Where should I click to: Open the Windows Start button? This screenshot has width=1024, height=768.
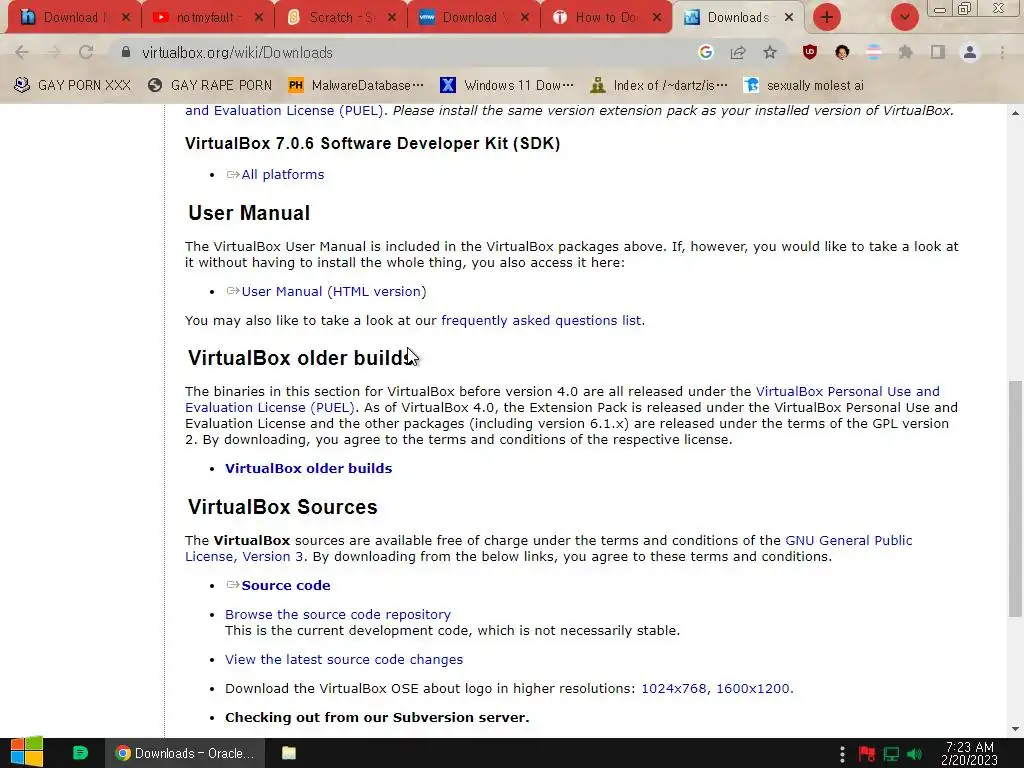coord(27,753)
